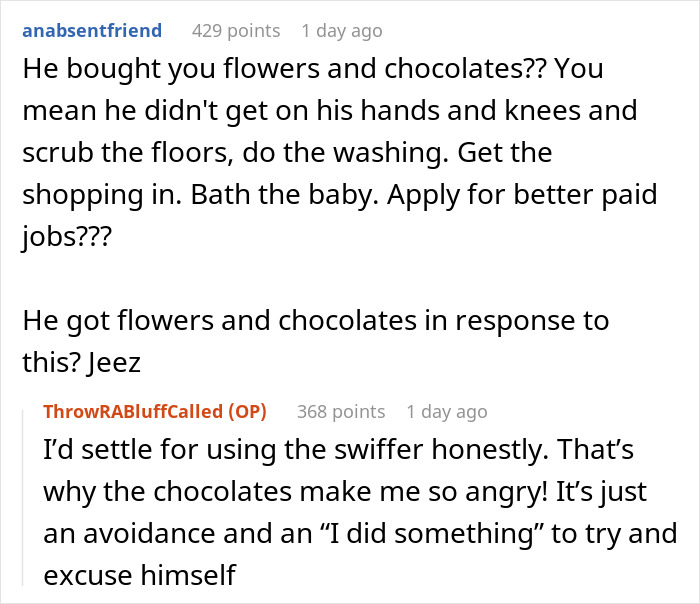The image size is (700, 604).
Task: Click the 'scrub the floors' line
Action: point(95,153)
